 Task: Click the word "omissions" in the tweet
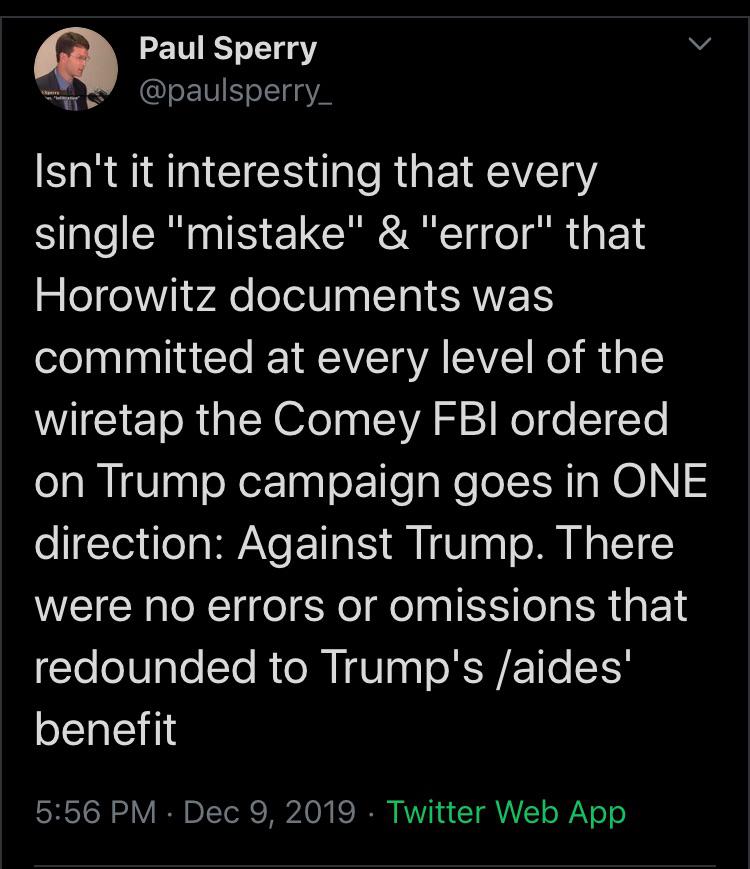(492, 605)
